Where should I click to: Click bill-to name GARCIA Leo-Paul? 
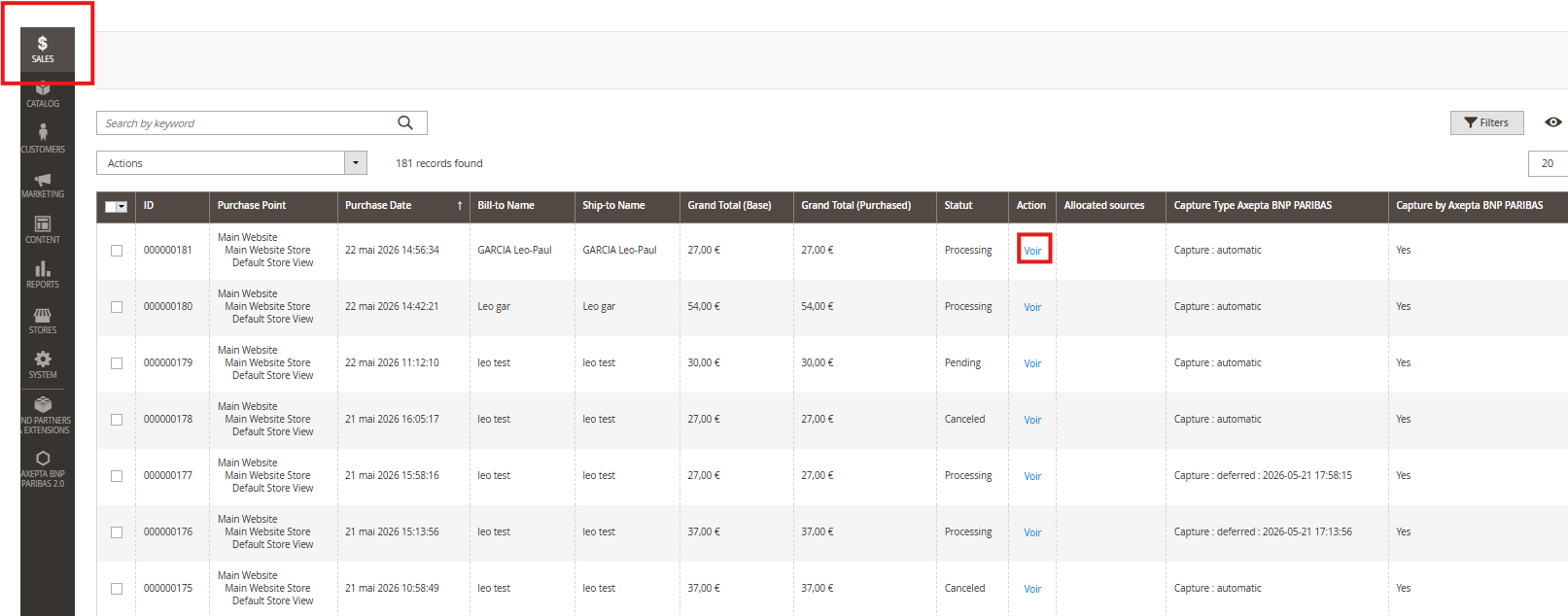[x=514, y=251]
